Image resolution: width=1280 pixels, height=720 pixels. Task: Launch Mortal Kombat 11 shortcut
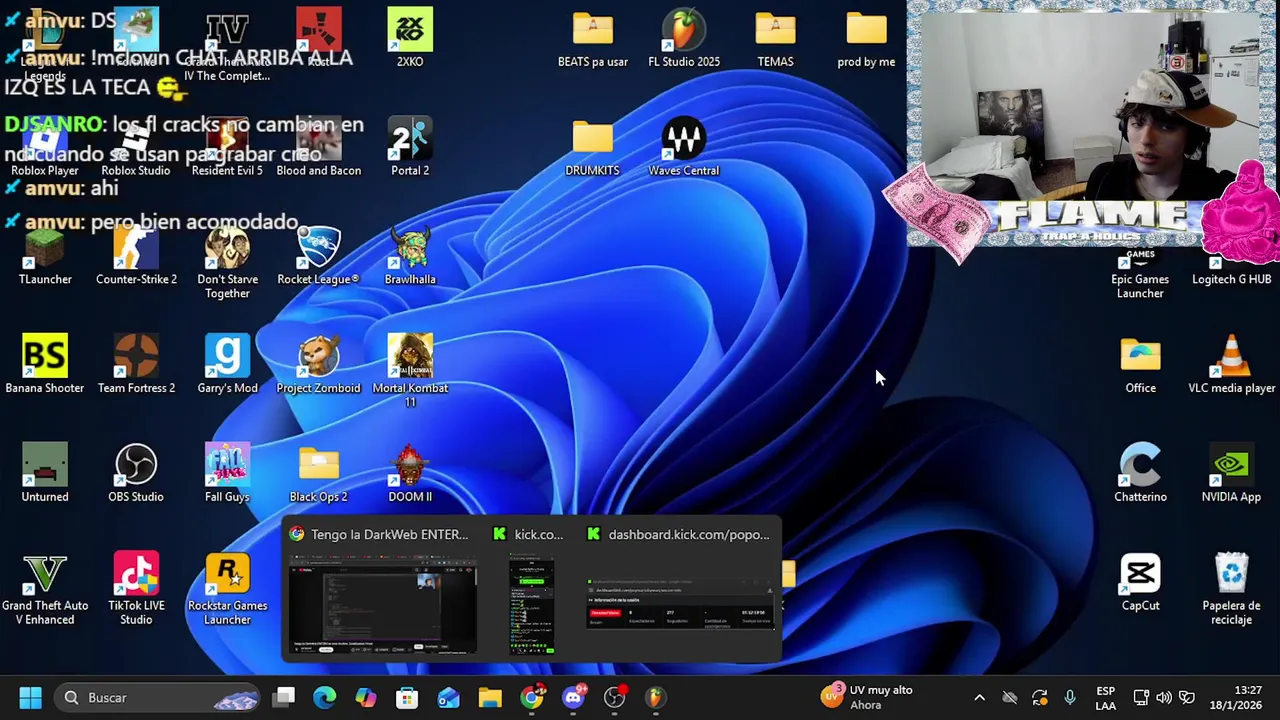(x=410, y=372)
